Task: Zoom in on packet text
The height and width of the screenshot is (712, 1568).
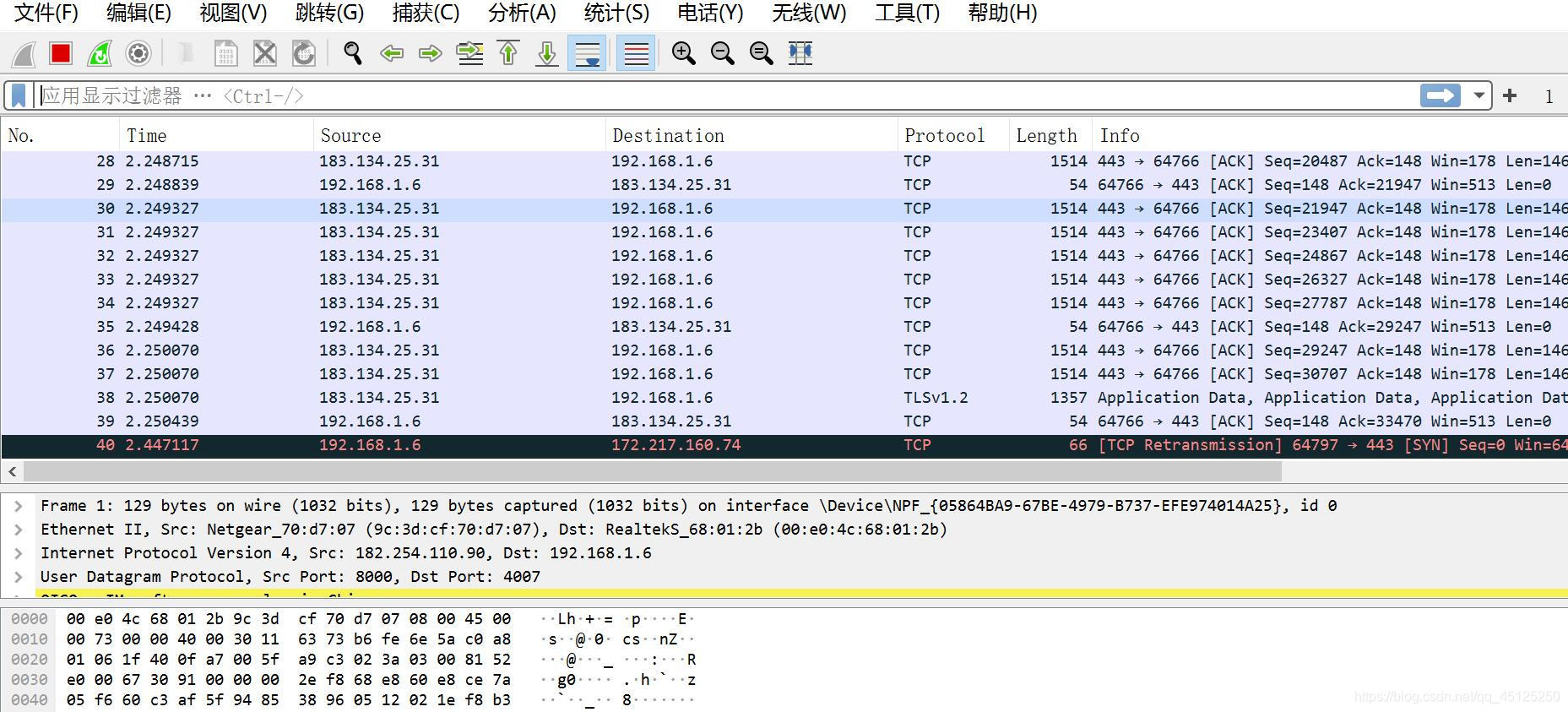Action: point(683,53)
